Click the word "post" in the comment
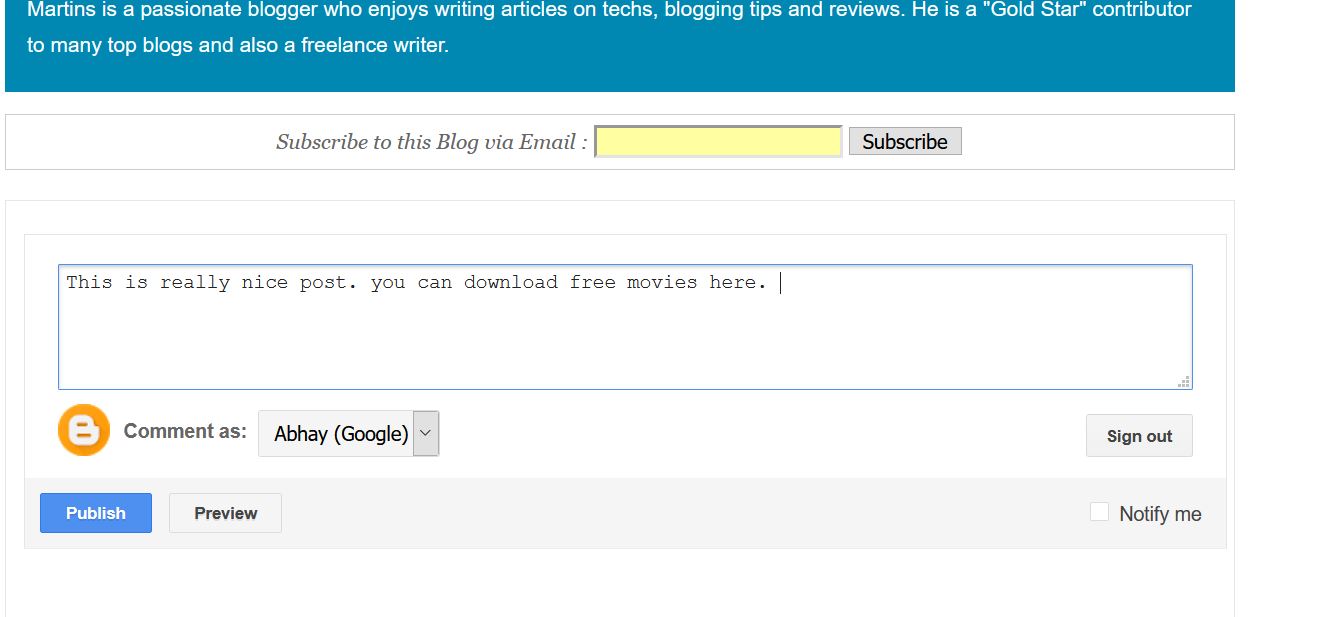The height and width of the screenshot is (617, 1325). pos(327,283)
